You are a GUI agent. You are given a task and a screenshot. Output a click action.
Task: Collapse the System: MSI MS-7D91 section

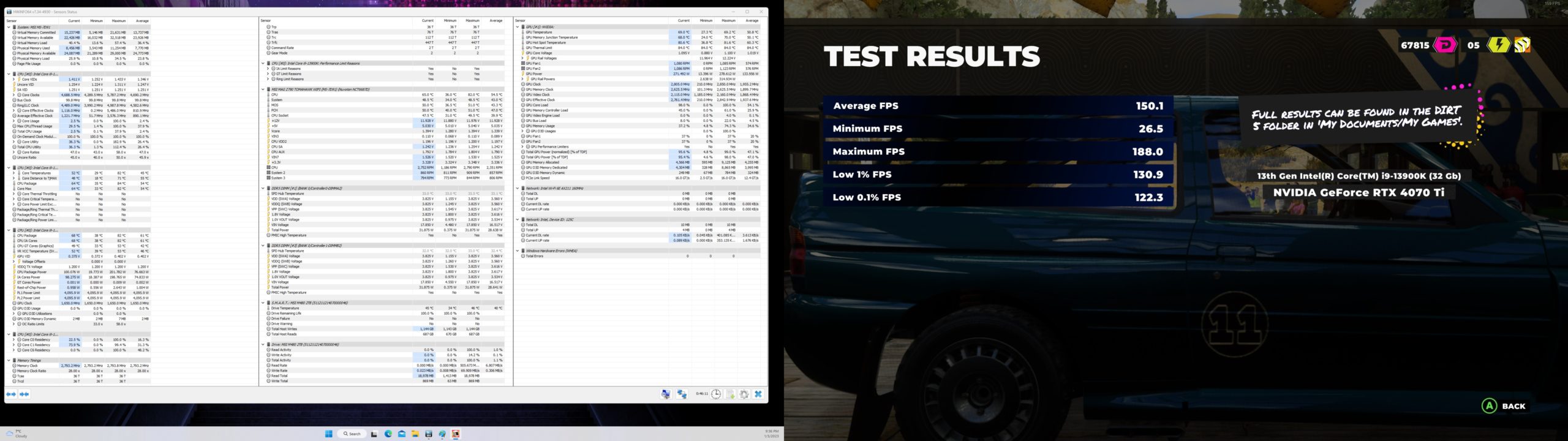pos(9,27)
